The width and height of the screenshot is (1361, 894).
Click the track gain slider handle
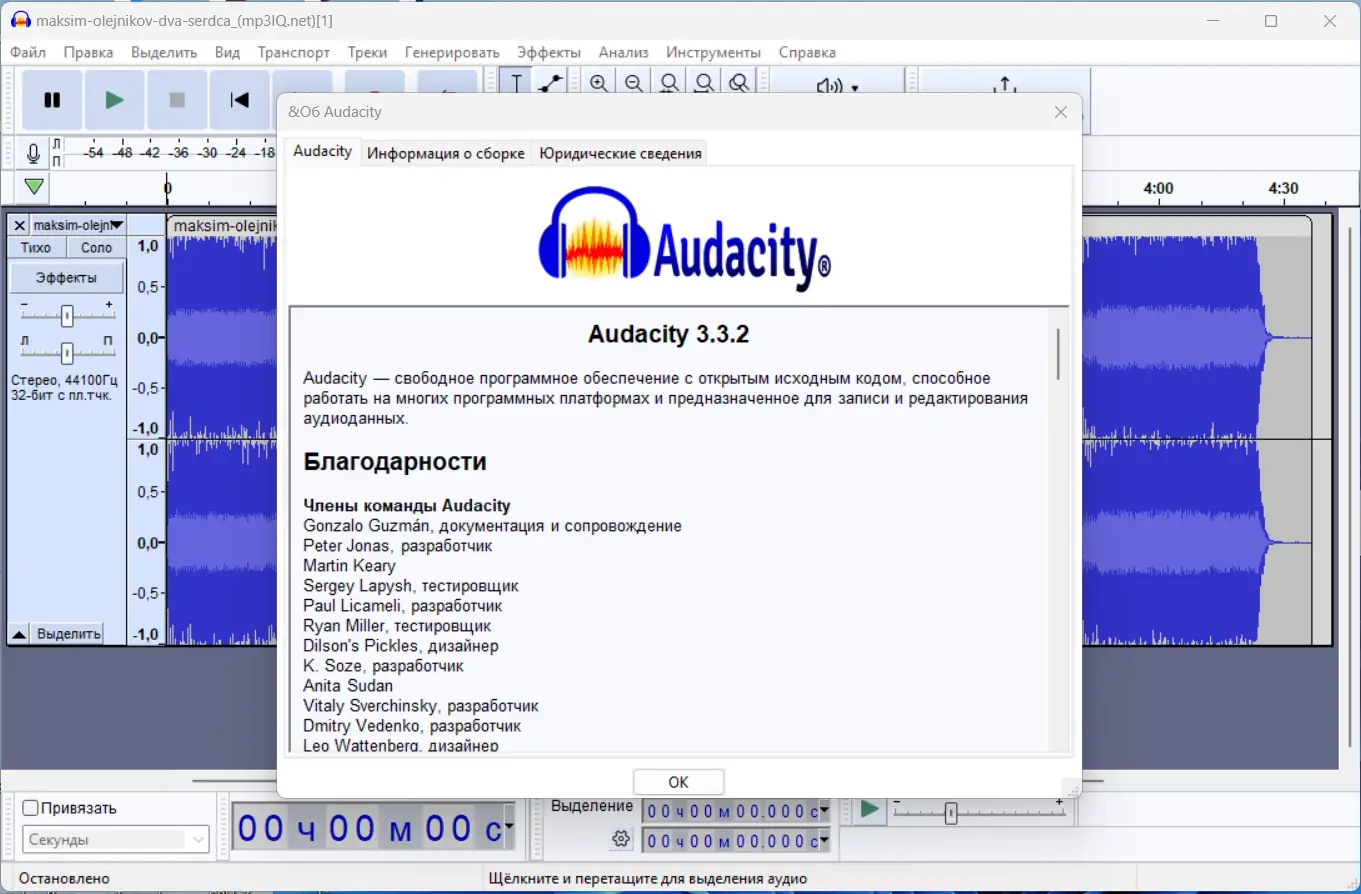(67, 316)
